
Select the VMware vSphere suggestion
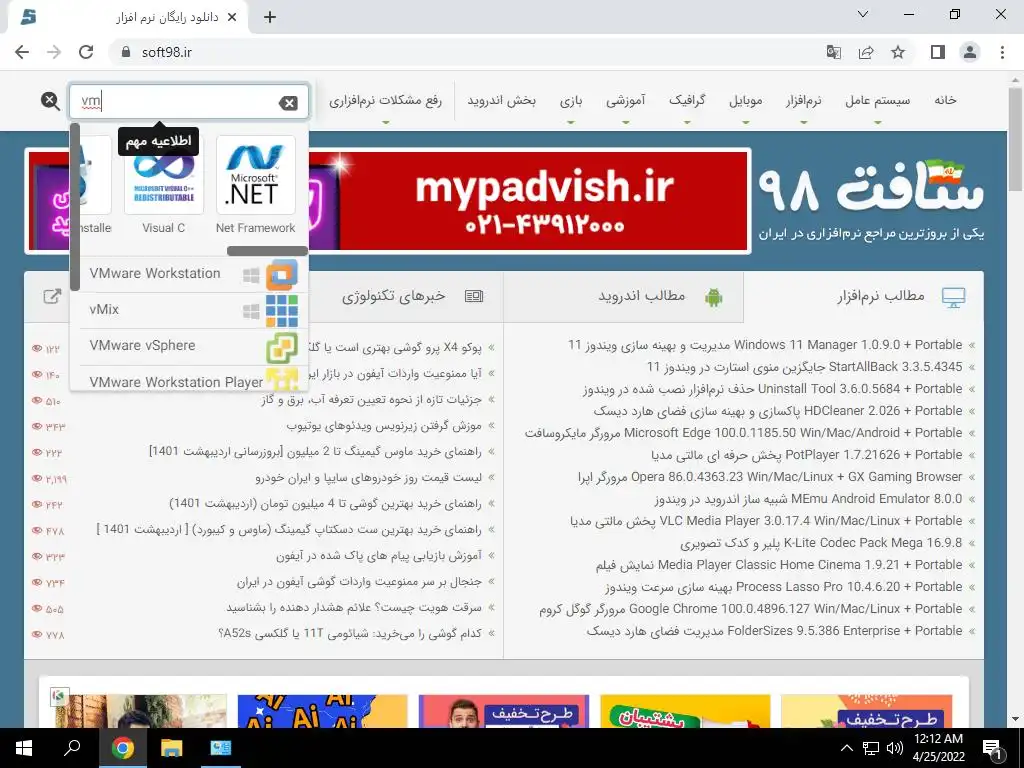189,345
